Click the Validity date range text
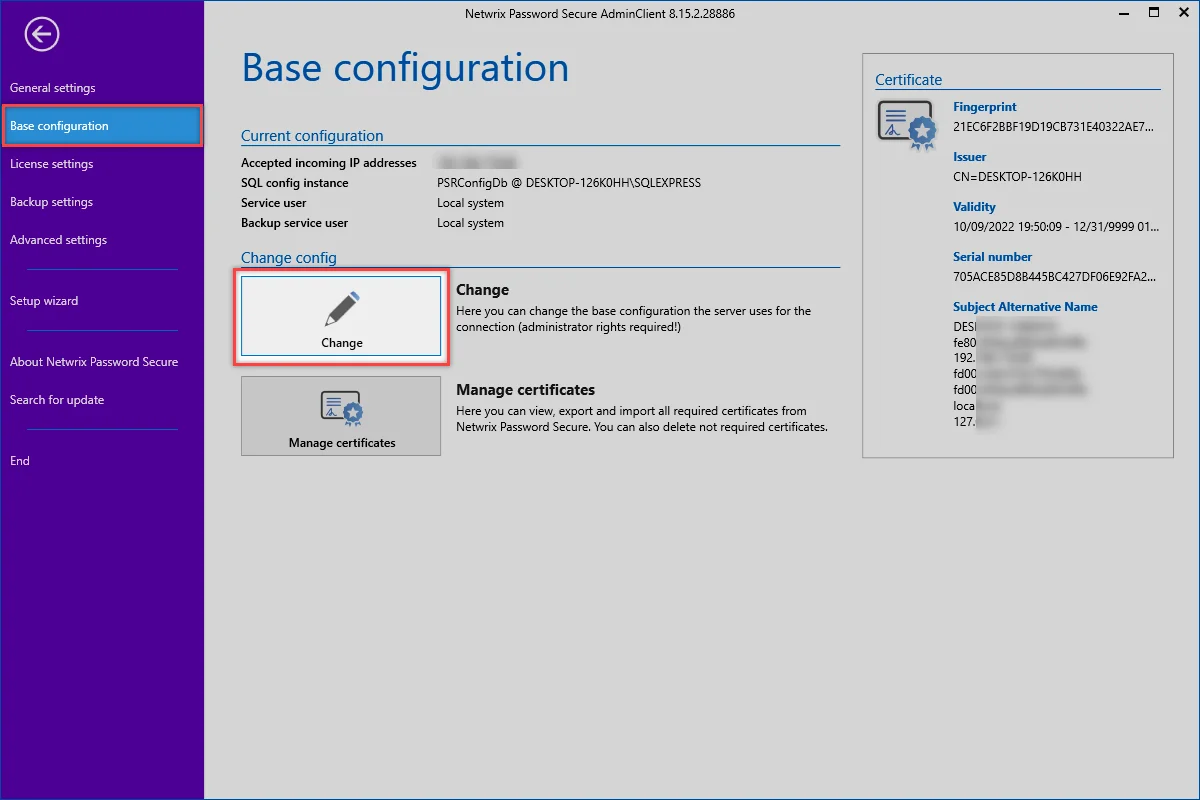This screenshot has width=1200, height=800. [1056, 227]
